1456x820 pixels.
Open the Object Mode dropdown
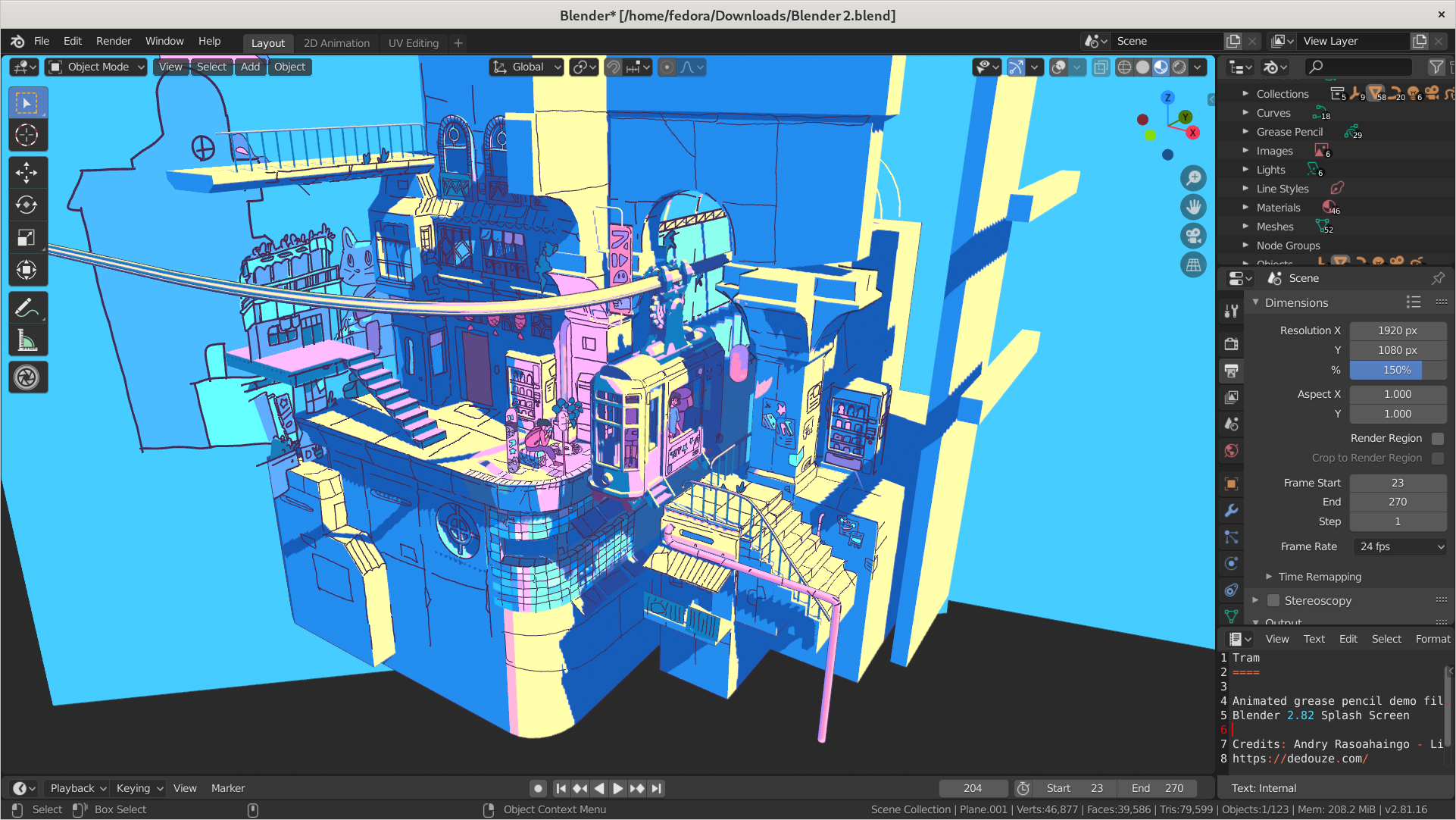click(x=96, y=67)
